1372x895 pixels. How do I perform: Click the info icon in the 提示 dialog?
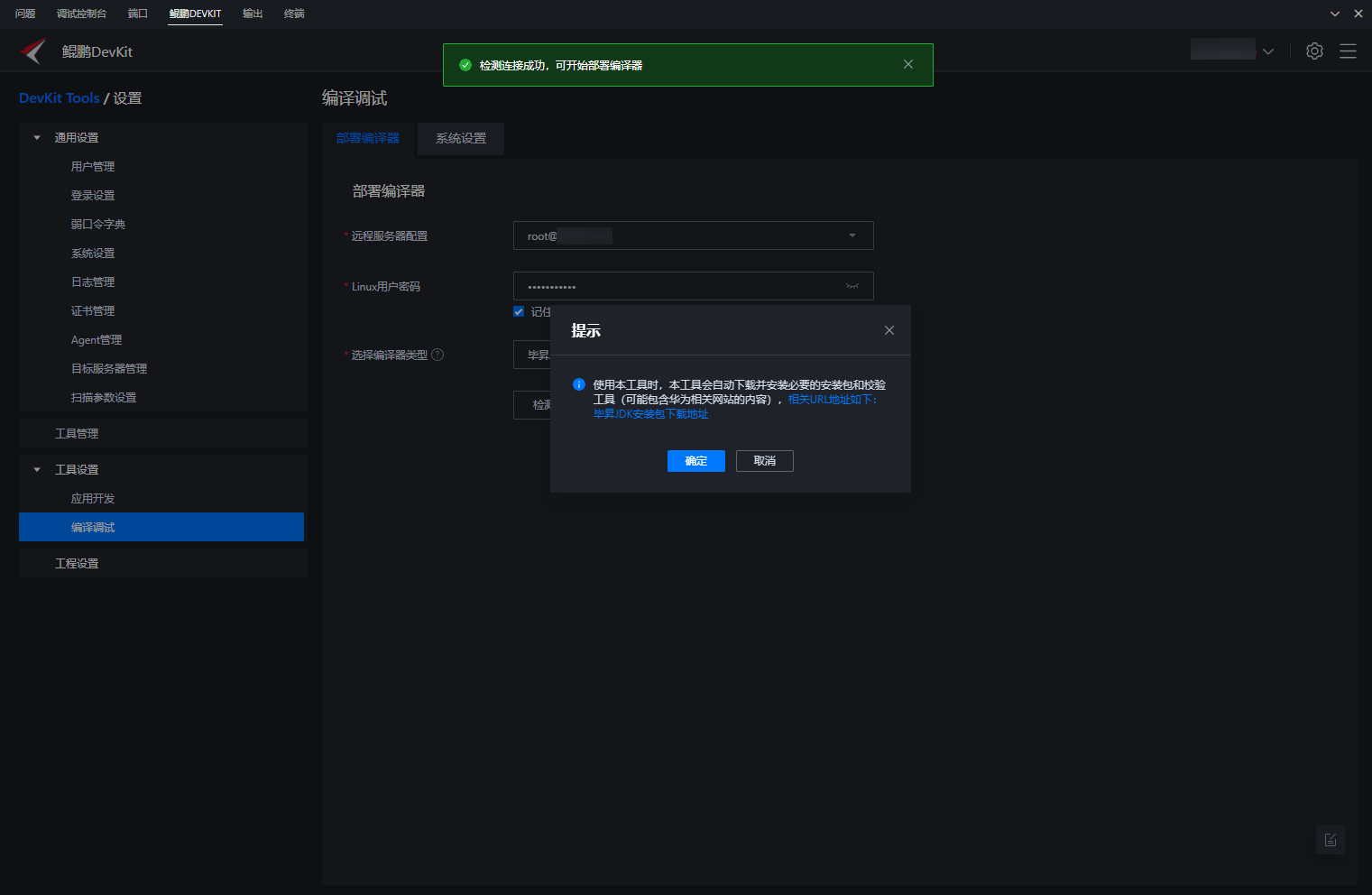[579, 384]
